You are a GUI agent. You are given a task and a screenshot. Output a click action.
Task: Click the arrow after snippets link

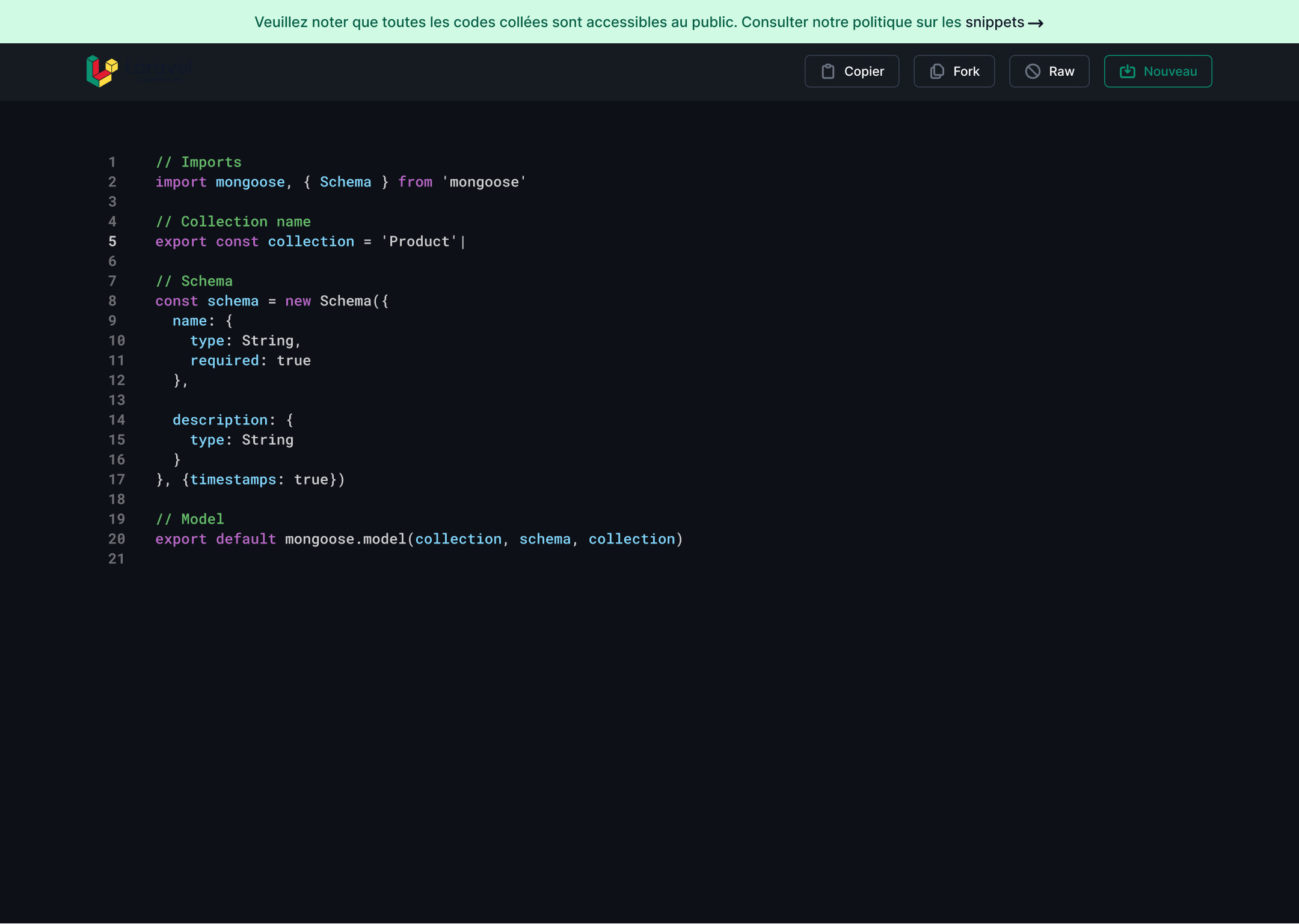click(x=1036, y=23)
